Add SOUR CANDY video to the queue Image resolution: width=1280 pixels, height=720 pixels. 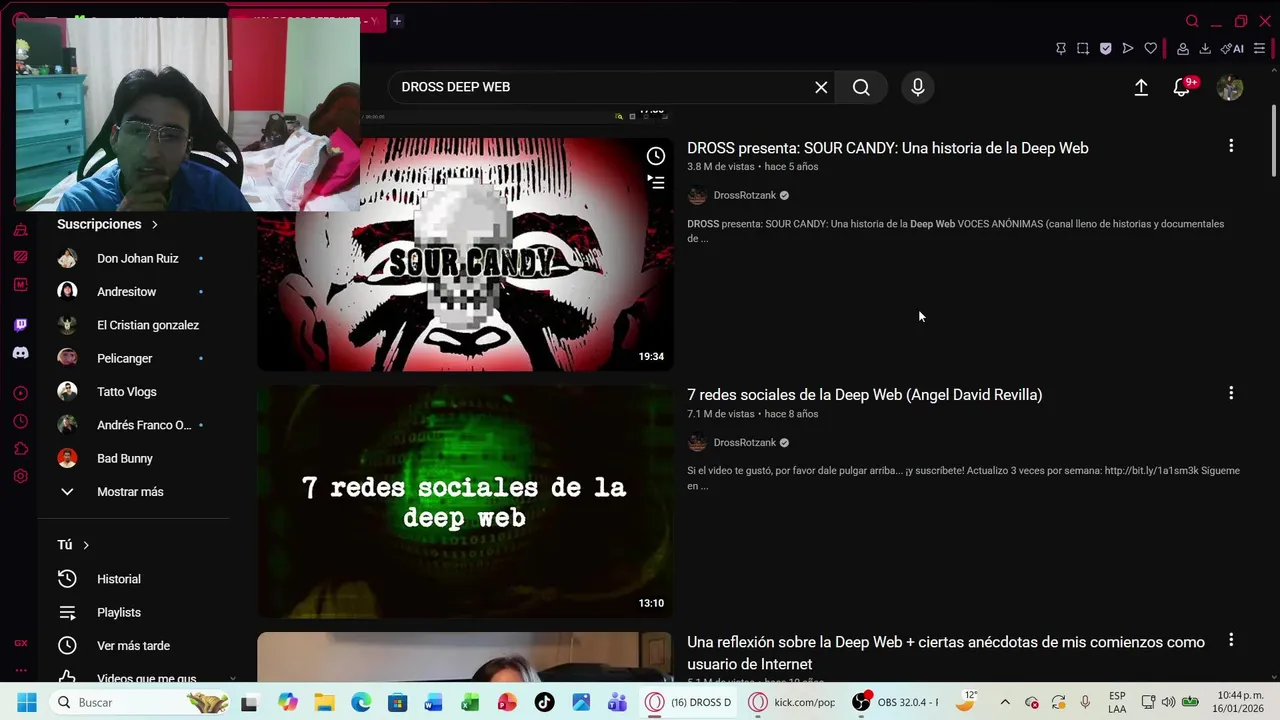click(655, 182)
